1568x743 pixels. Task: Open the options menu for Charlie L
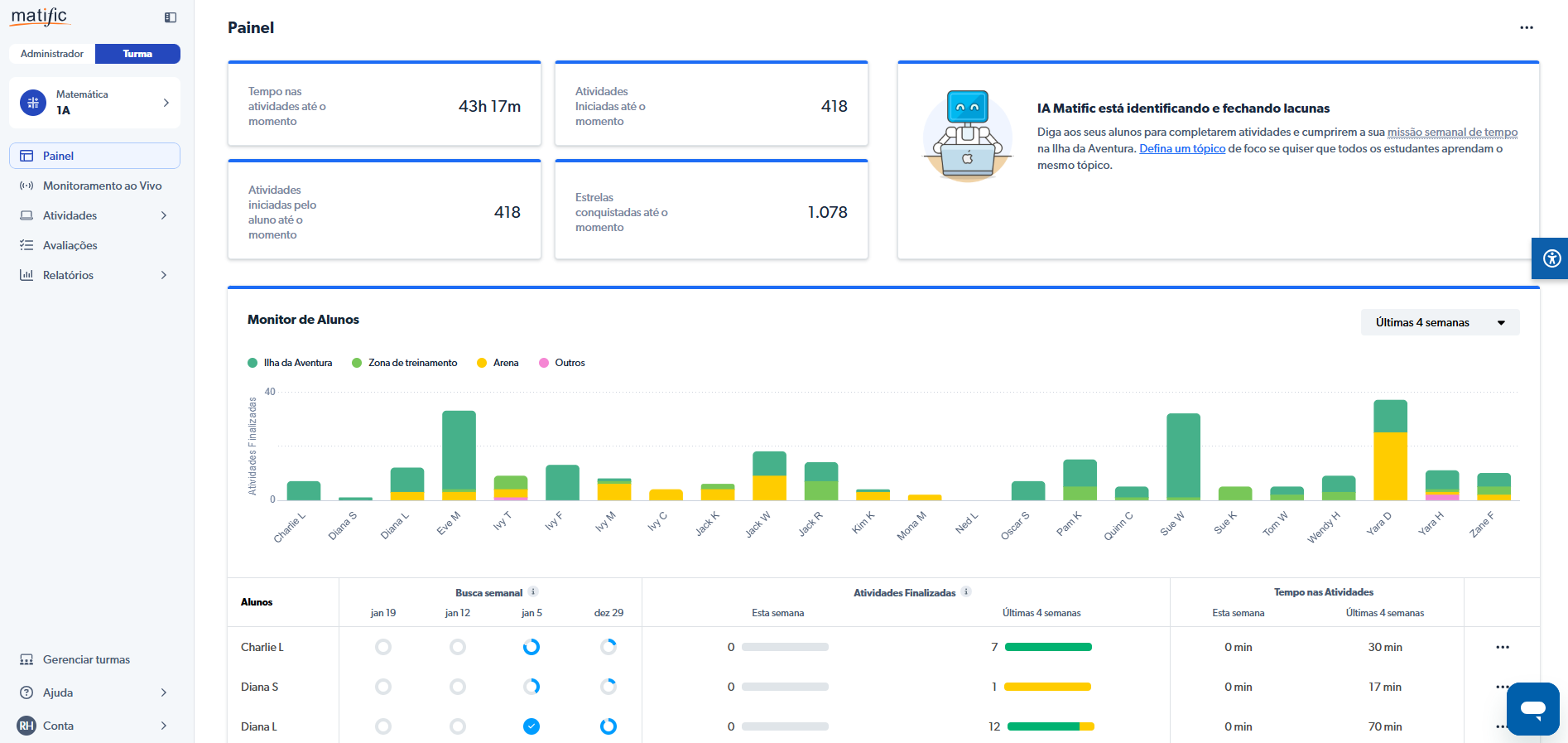coord(1502,647)
